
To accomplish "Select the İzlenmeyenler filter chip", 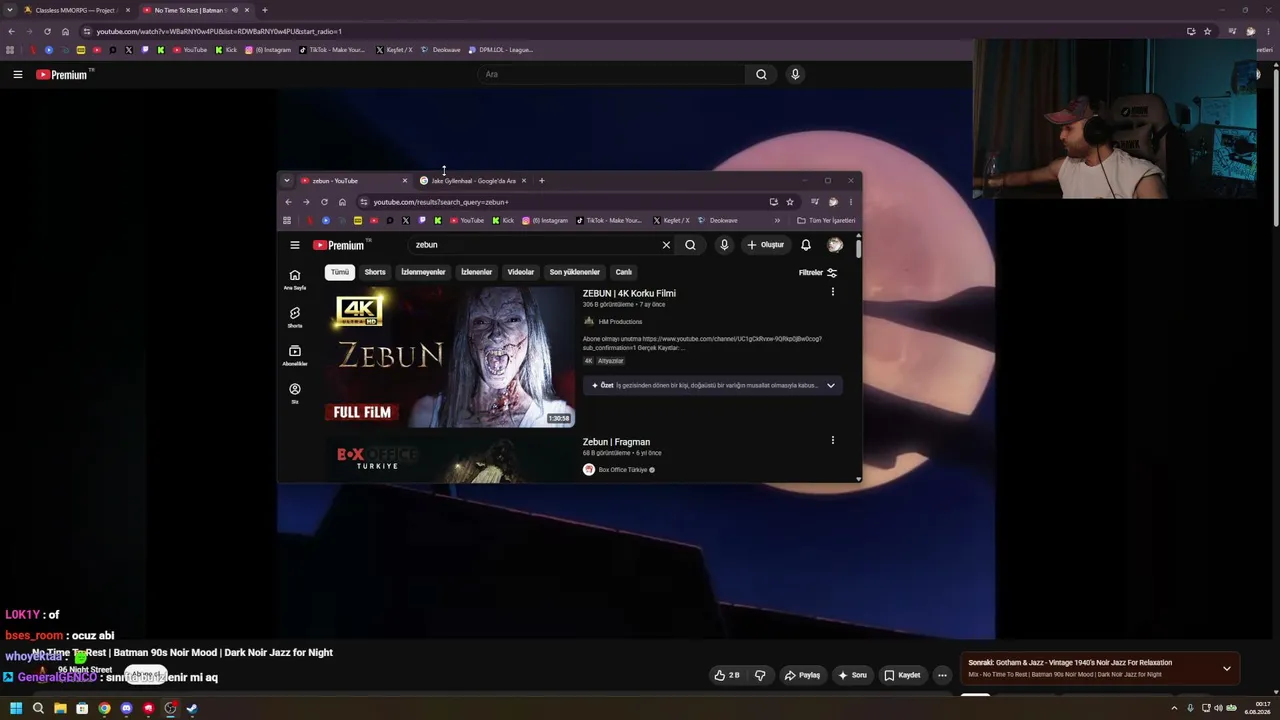I will [423, 272].
